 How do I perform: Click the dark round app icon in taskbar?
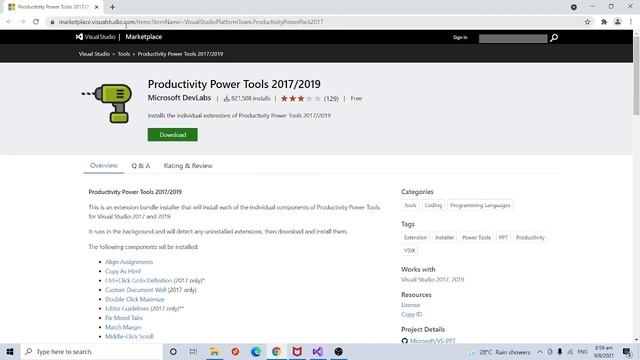338,351
